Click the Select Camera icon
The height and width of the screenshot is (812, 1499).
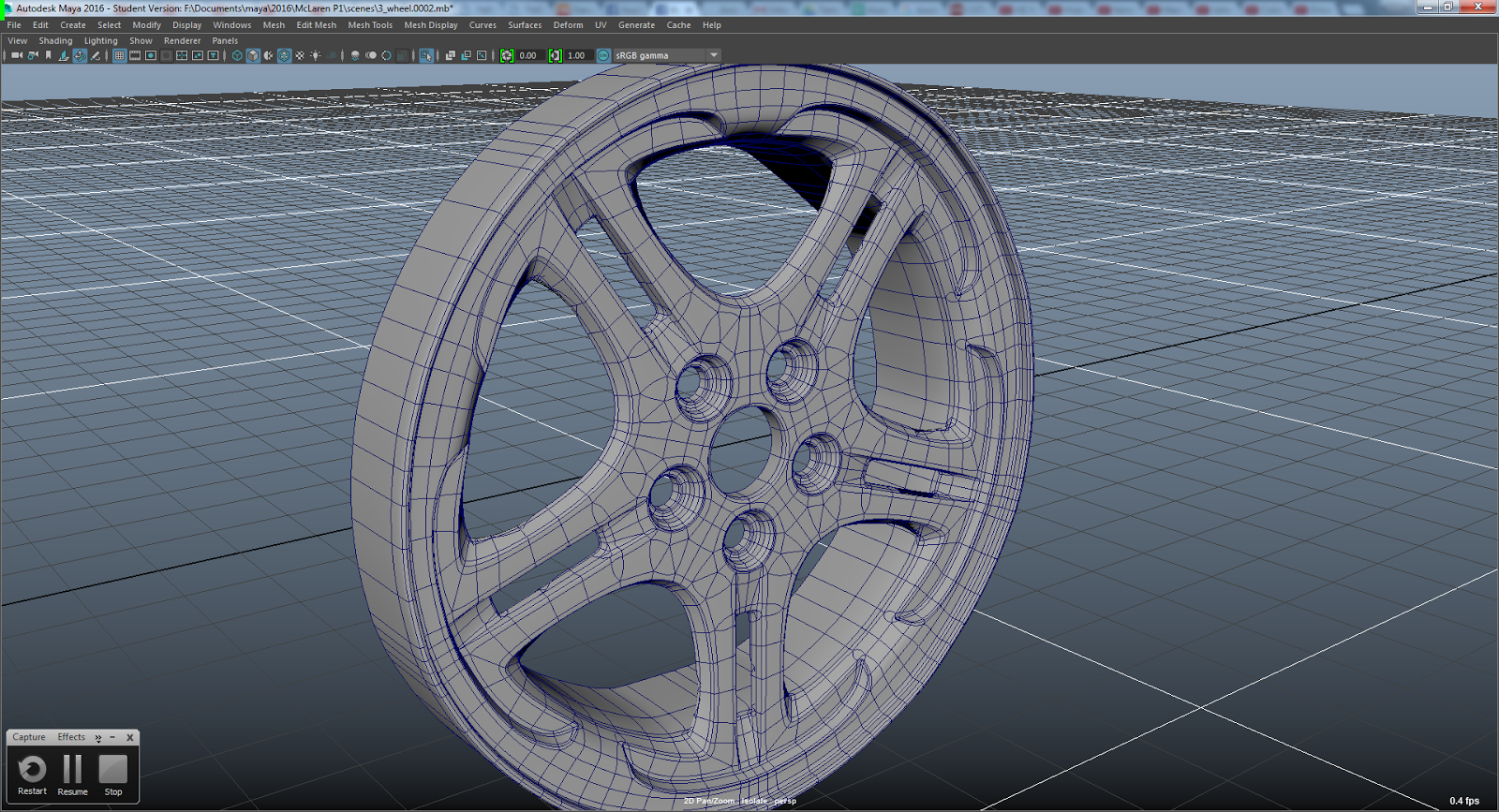tap(17, 55)
